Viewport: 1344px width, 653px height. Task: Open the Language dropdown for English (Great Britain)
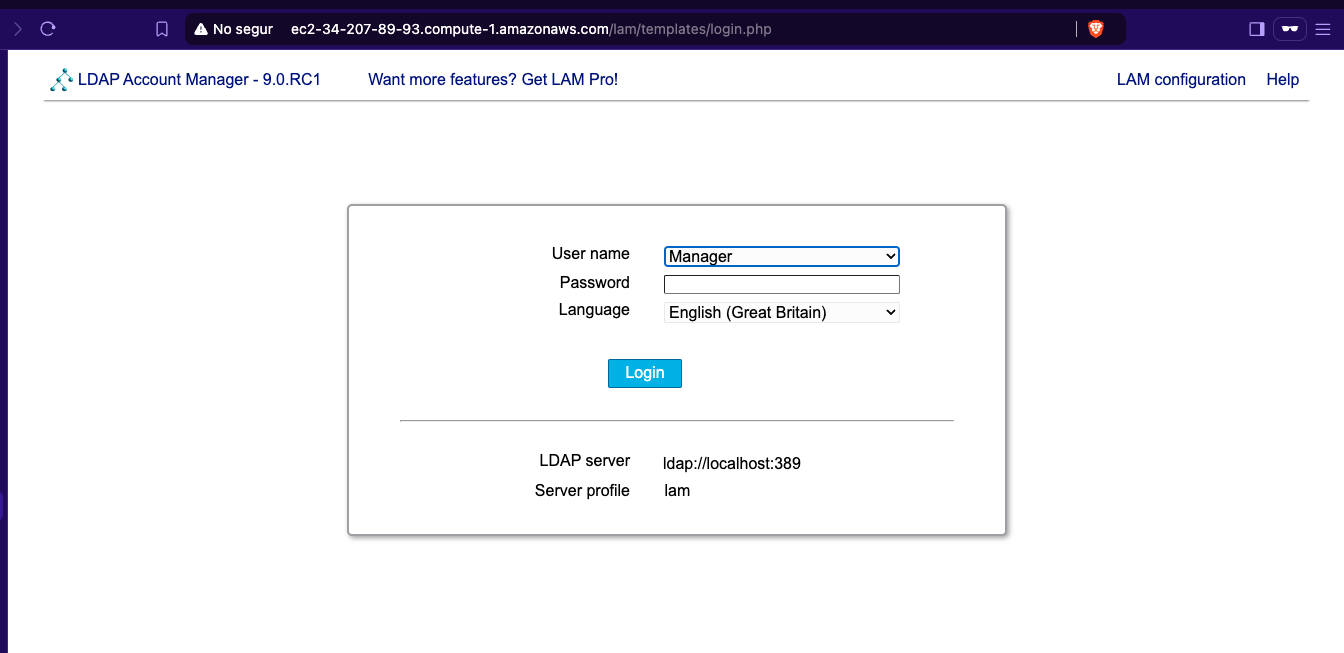coord(781,313)
